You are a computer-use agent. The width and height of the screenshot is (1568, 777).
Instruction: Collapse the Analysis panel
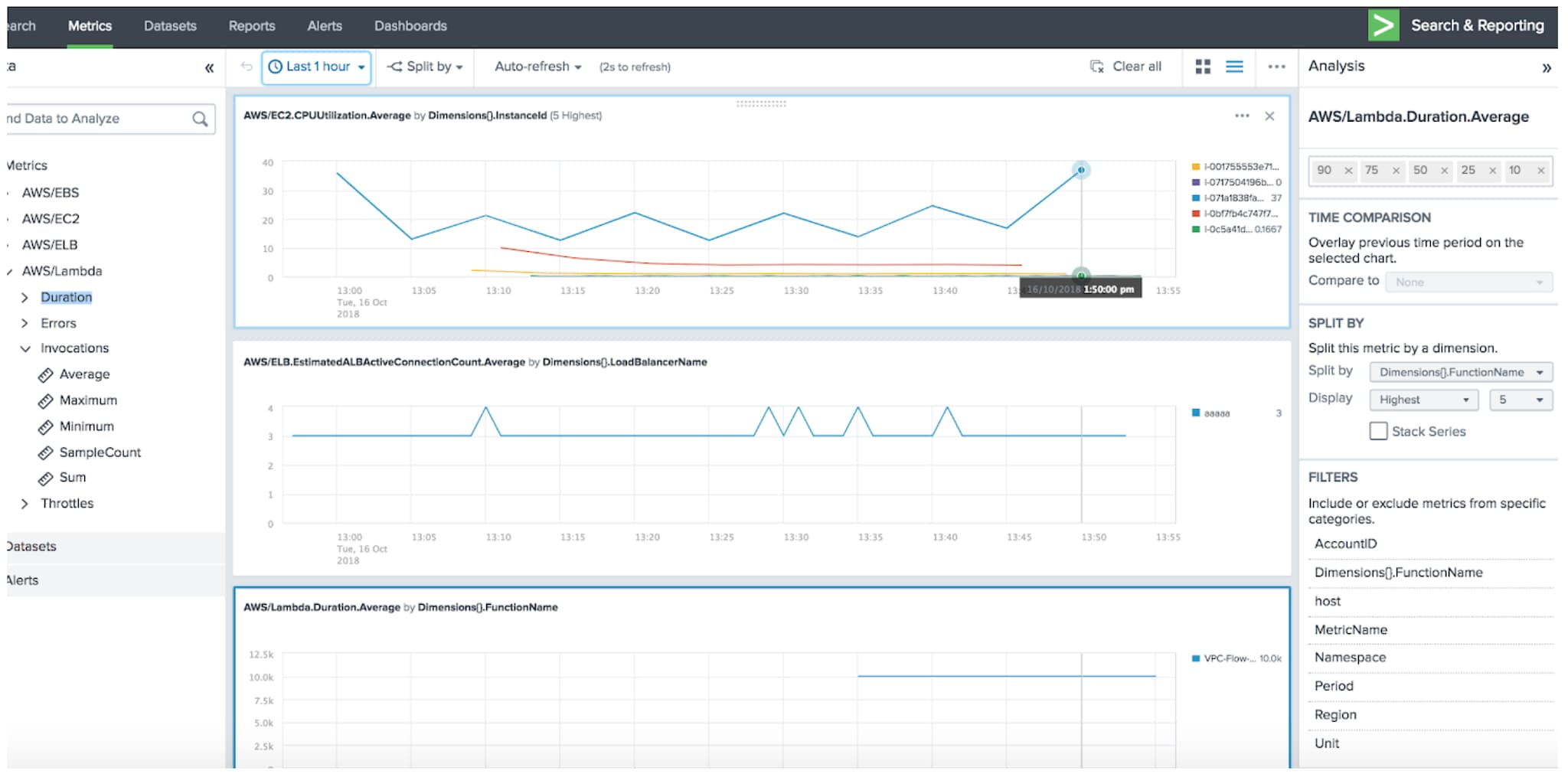point(1546,68)
